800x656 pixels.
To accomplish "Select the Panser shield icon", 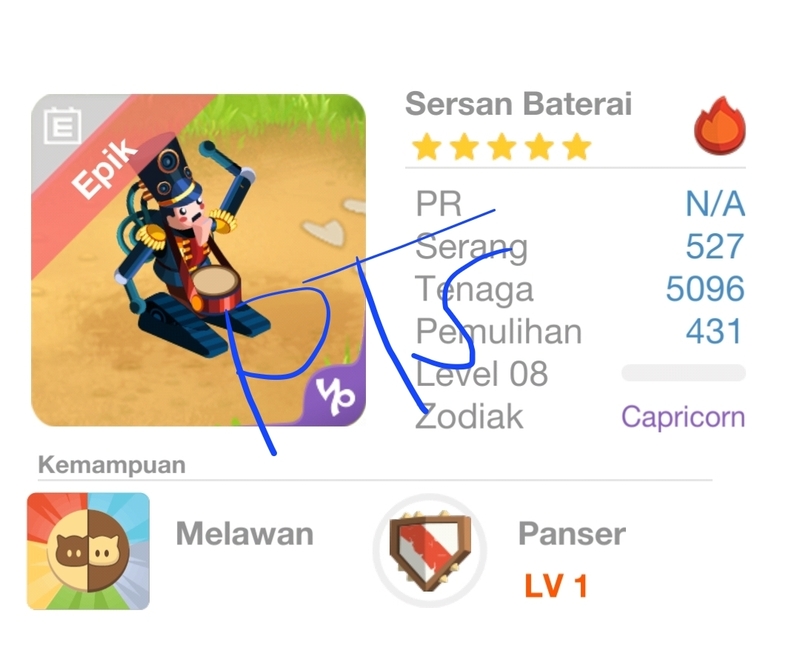I will pyautogui.click(x=430, y=550).
